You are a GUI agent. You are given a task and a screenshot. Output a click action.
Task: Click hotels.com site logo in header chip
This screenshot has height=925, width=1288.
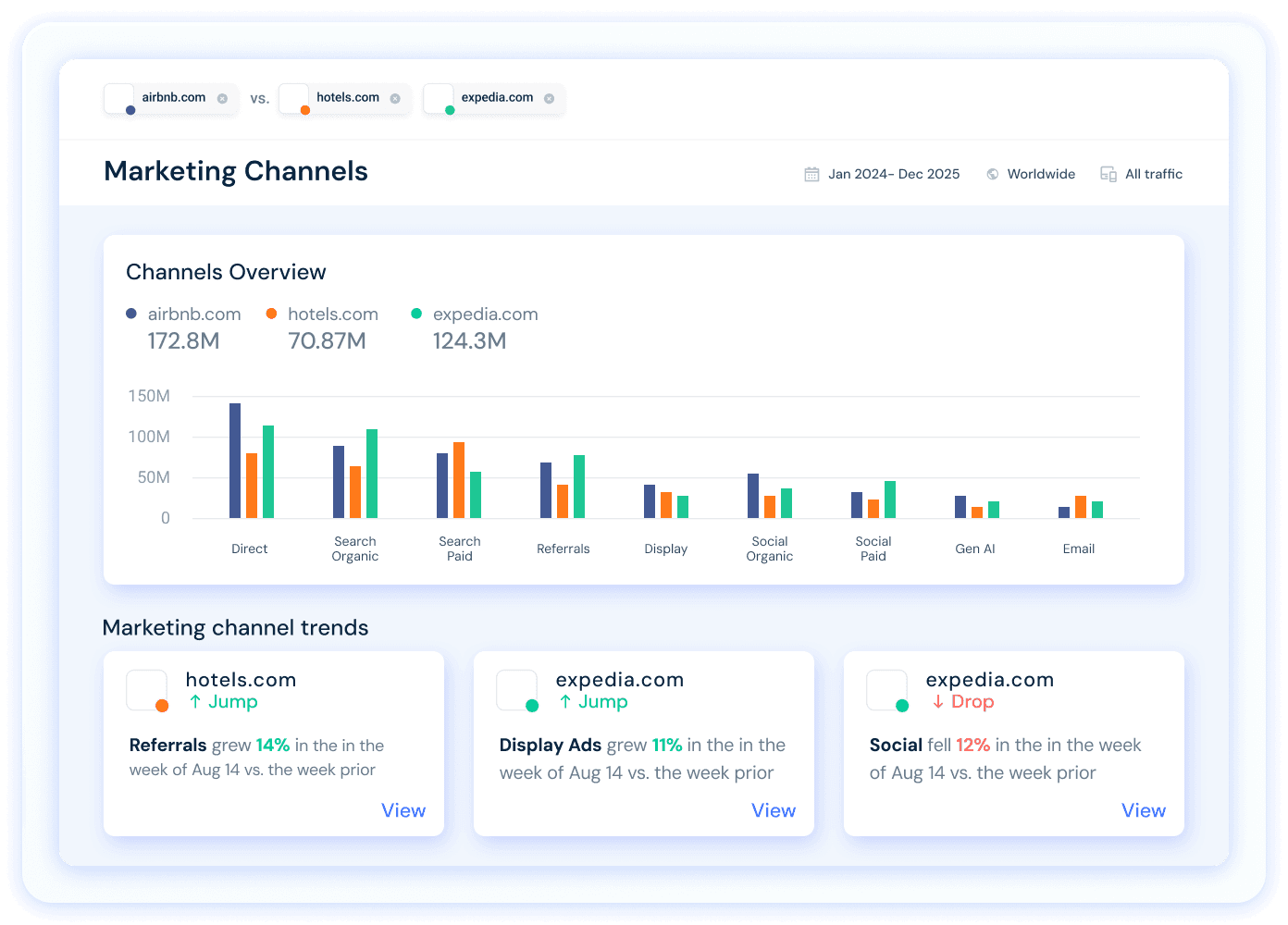point(294,98)
